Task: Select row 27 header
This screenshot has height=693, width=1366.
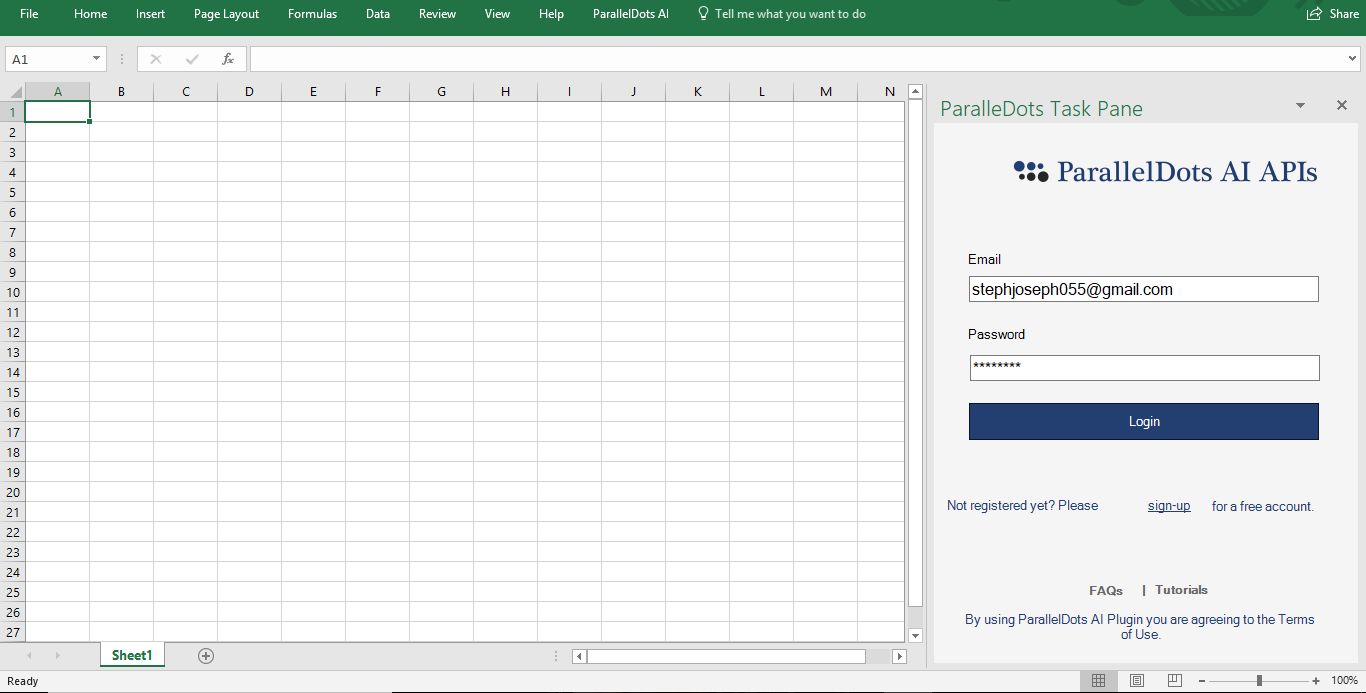Action: [x=13, y=632]
